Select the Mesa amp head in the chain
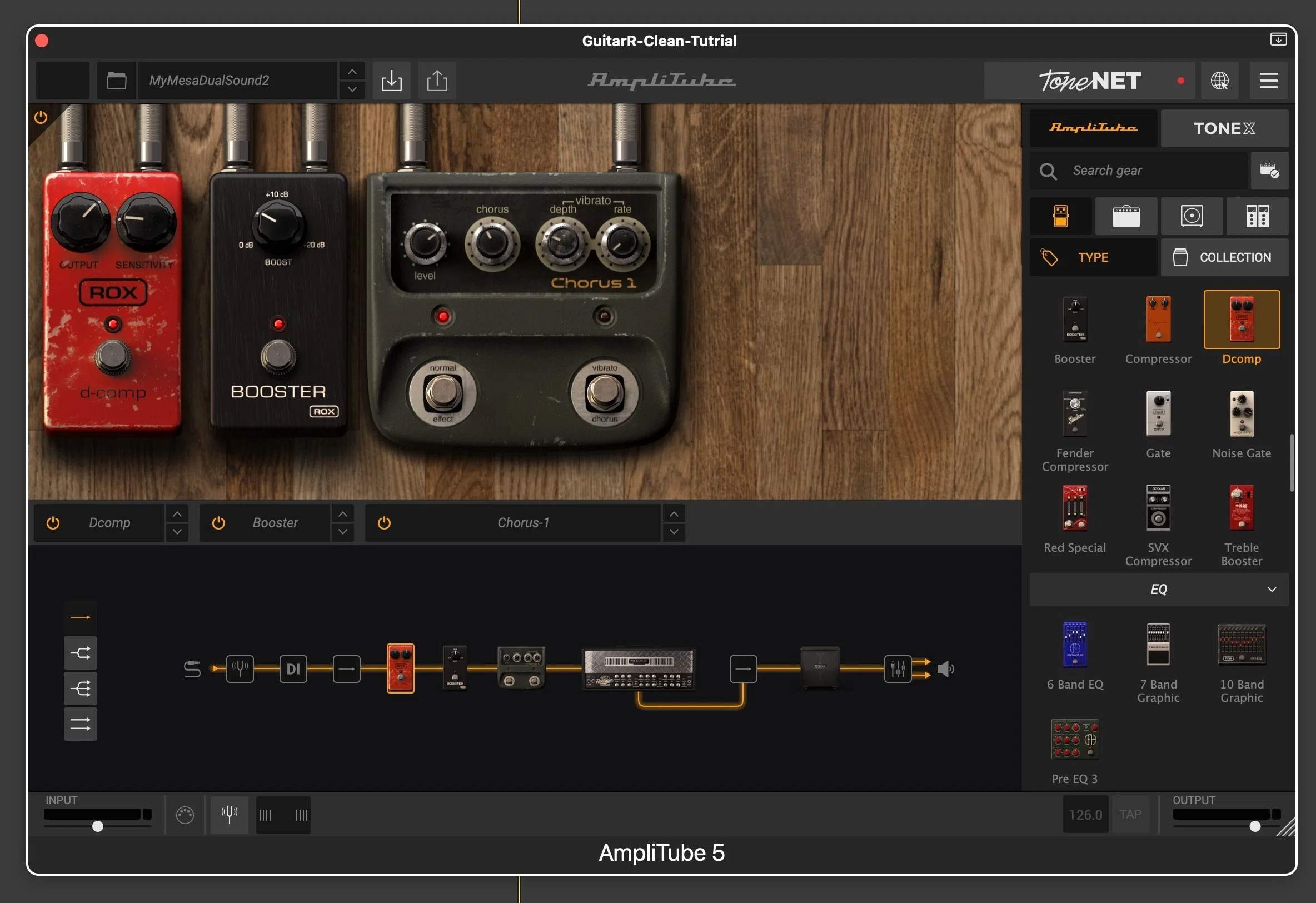 pos(639,668)
